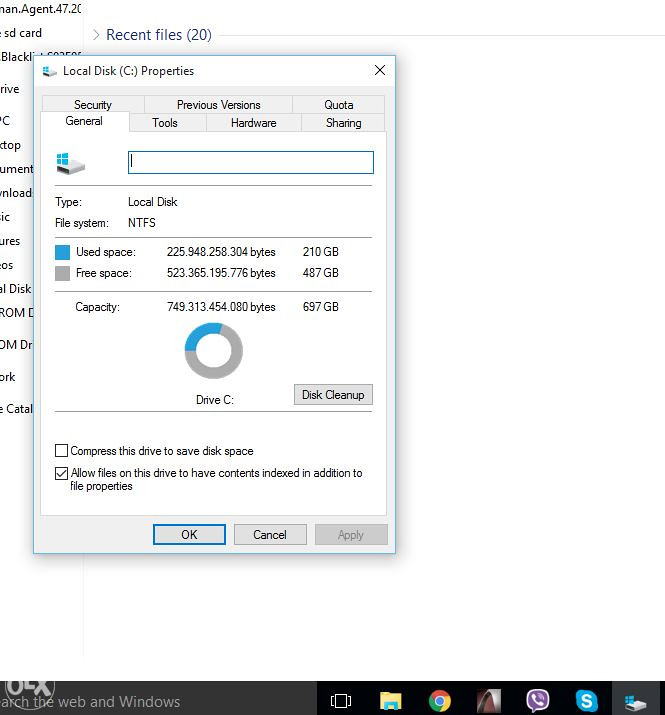Image resolution: width=665 pixels, height=715 pixels.
Task: Close the Local Disk Properties dialog
Action: coord(379,70)
